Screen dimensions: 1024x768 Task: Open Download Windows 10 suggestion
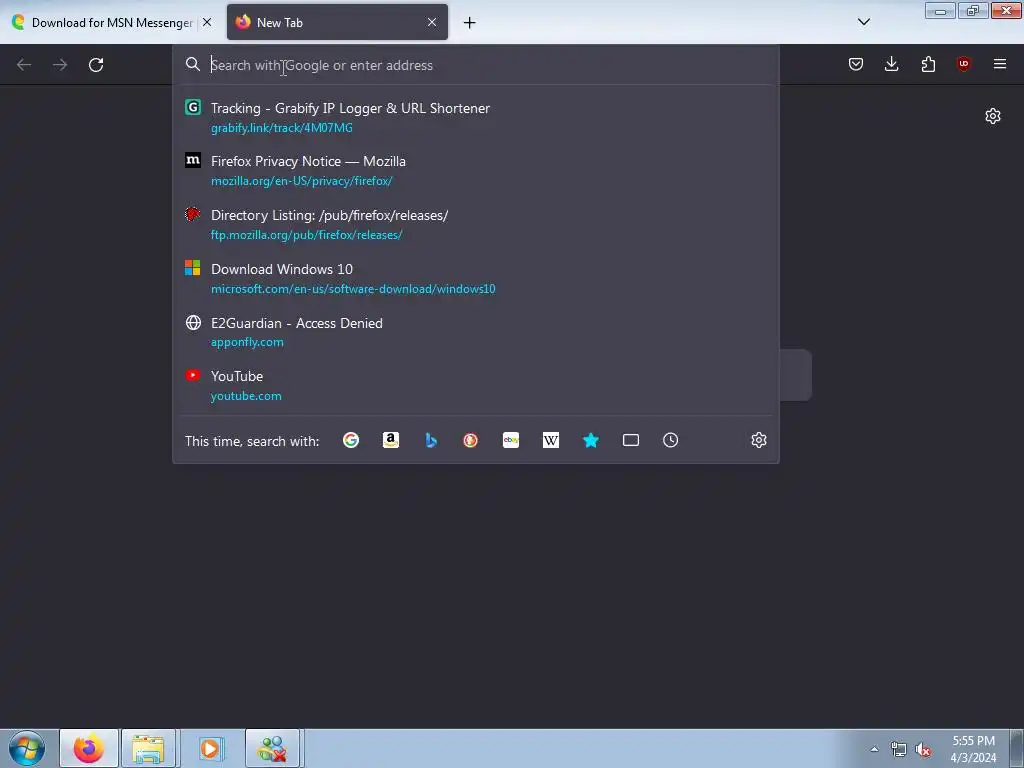pyautogui.click(x=475, y=278)
